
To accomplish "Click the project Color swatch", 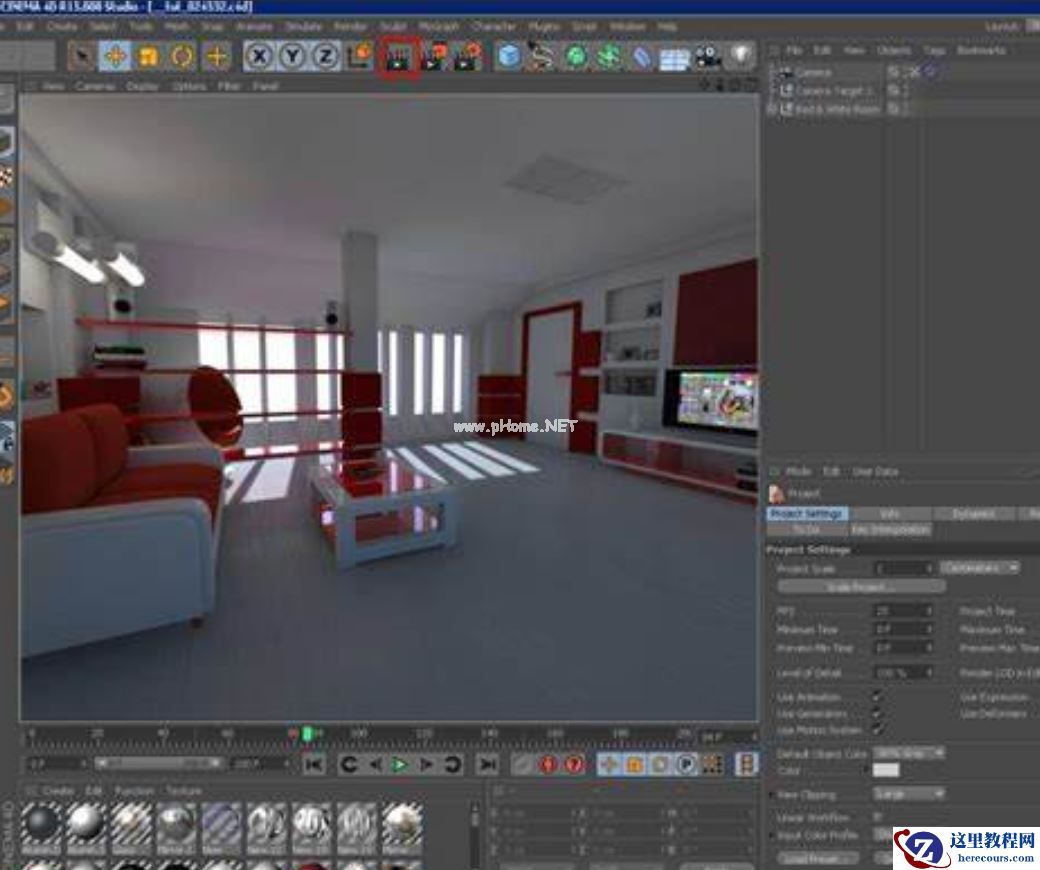I will click(x=886, y=770).
